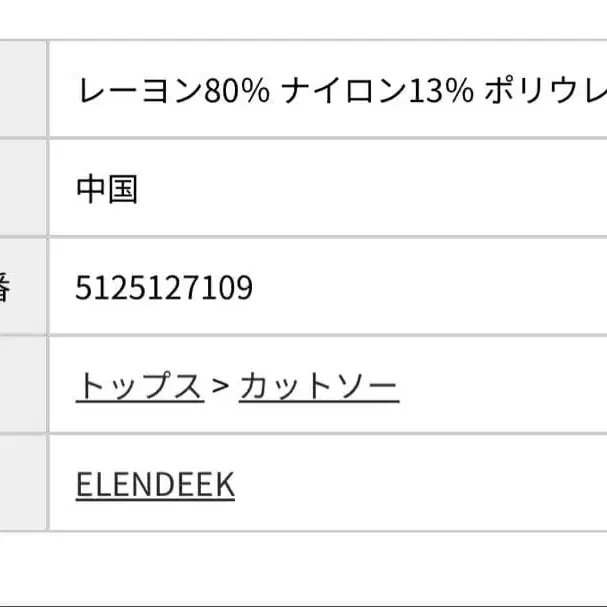The height and width of the screenshot is (607, 607).
Task: Click the white area above the material row
Action: [300, 18]
